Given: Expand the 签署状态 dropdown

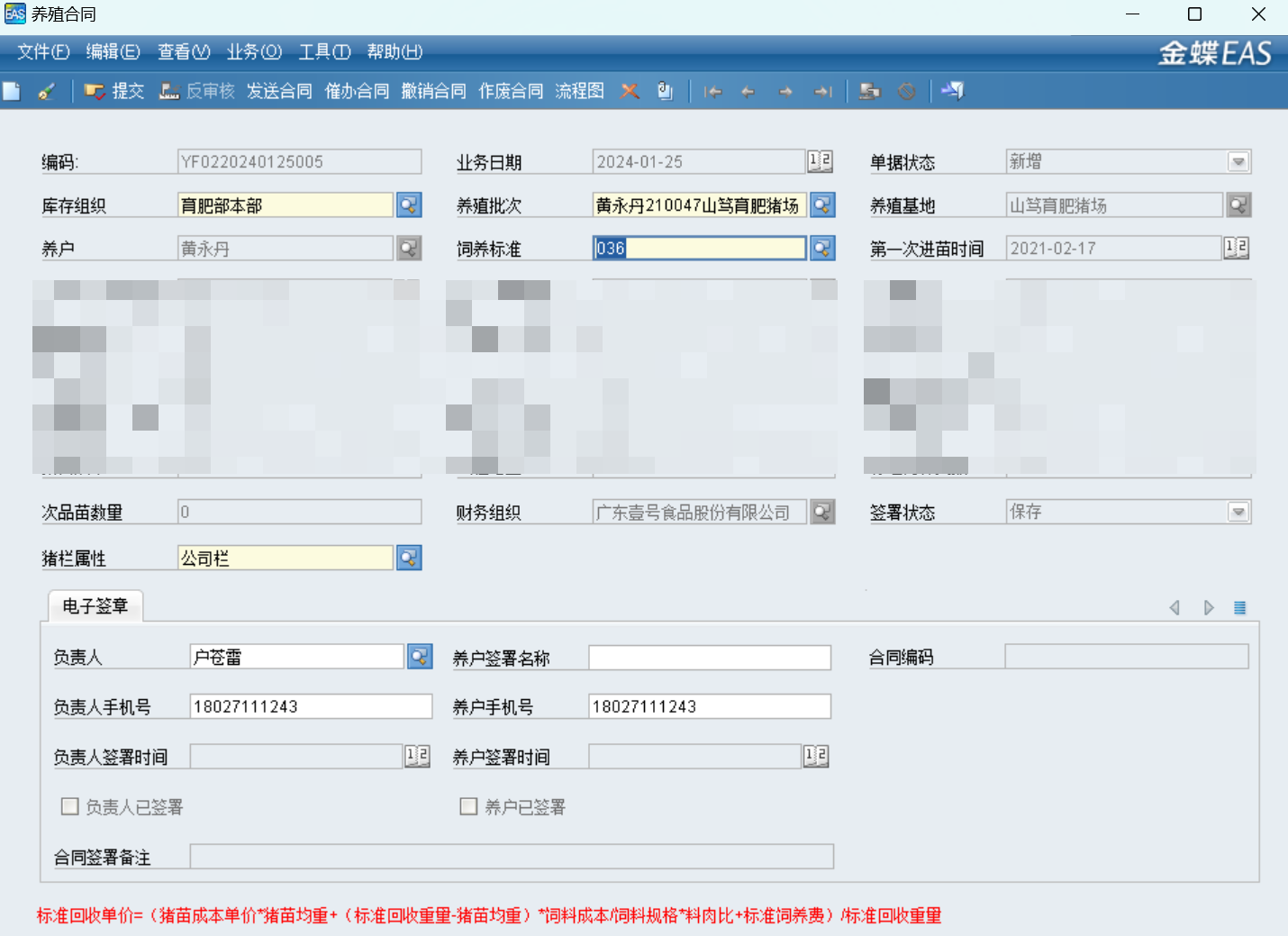Looking at the screenshot, I should click(x=1238, y=513).
